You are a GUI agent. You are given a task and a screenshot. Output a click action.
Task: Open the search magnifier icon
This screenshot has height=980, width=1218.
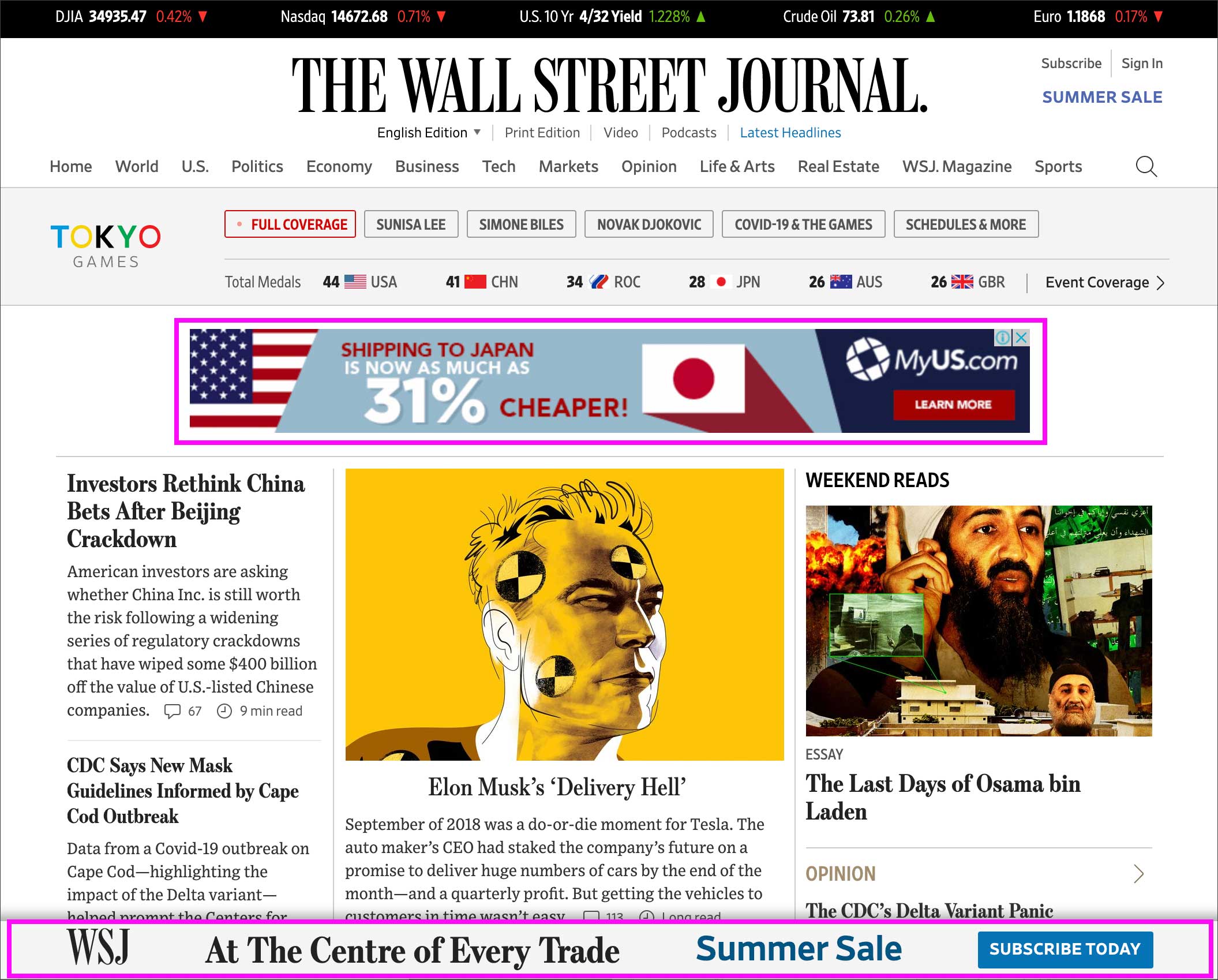1146,167
